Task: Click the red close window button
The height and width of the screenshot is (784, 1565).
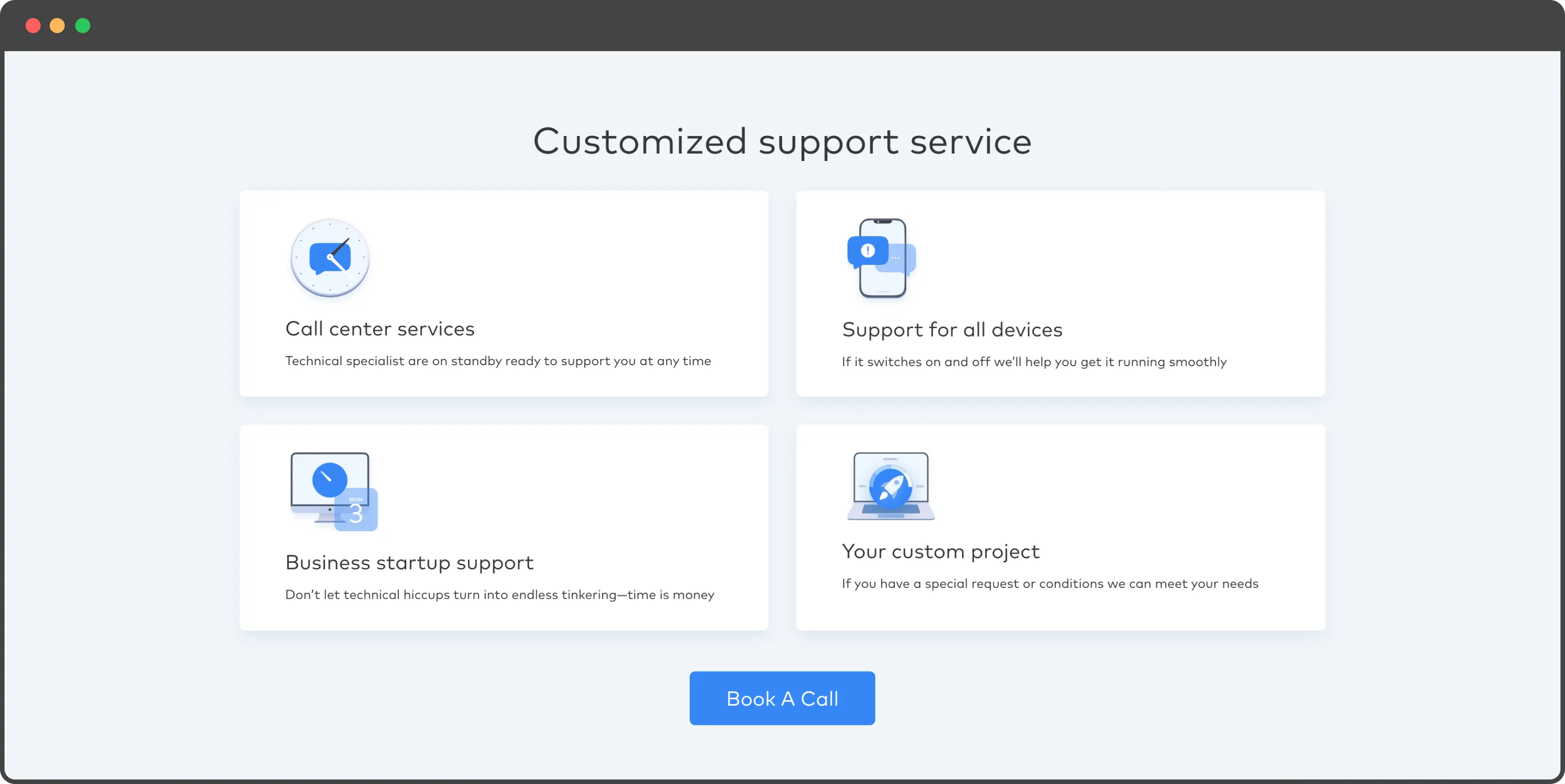Action: (x=33, y=26)
